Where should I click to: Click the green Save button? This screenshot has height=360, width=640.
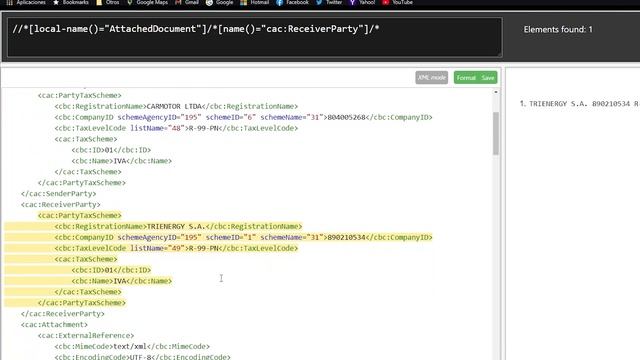pyautogui.click(x=488, y=78)
